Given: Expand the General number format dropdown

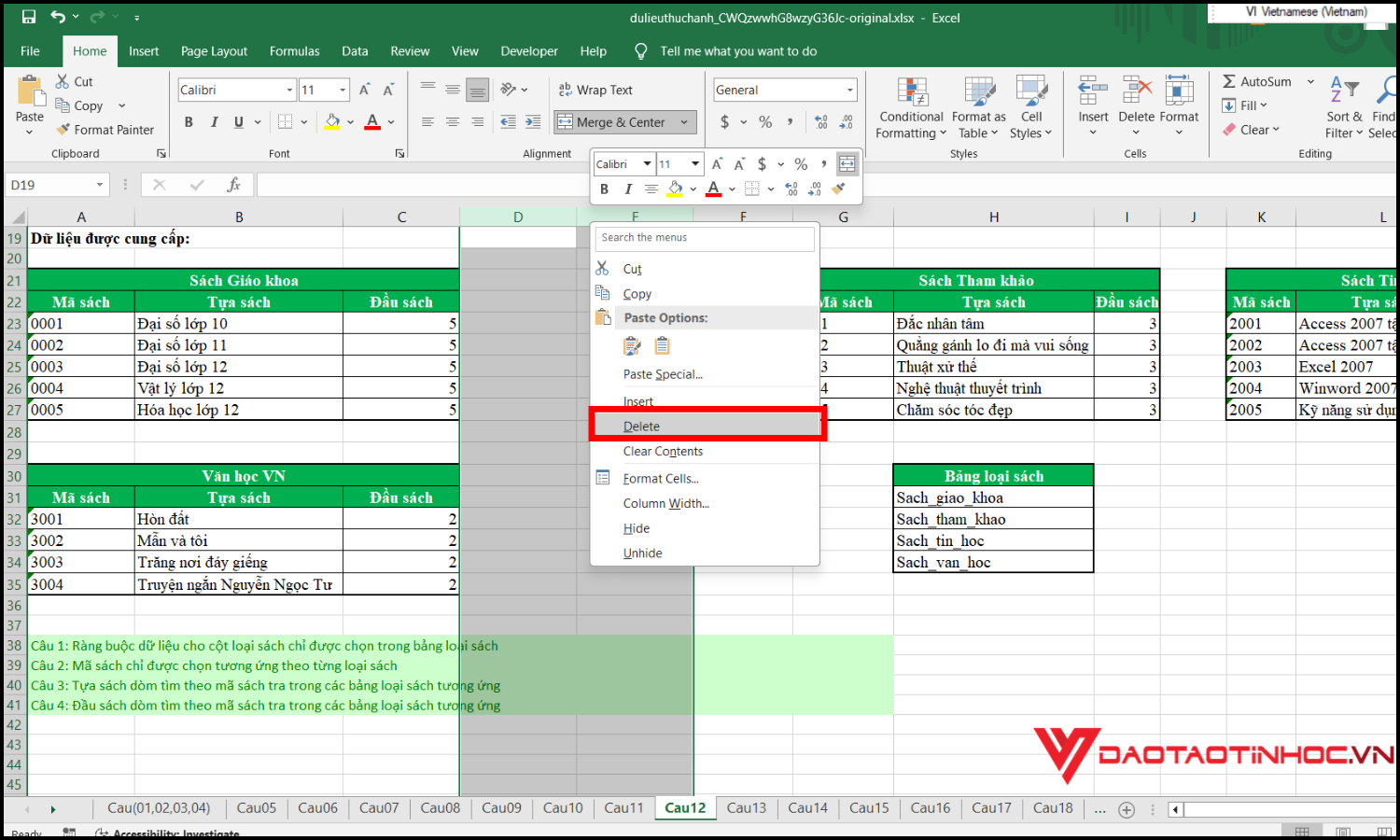Looking at the screenshot, I should coord(849,90).
